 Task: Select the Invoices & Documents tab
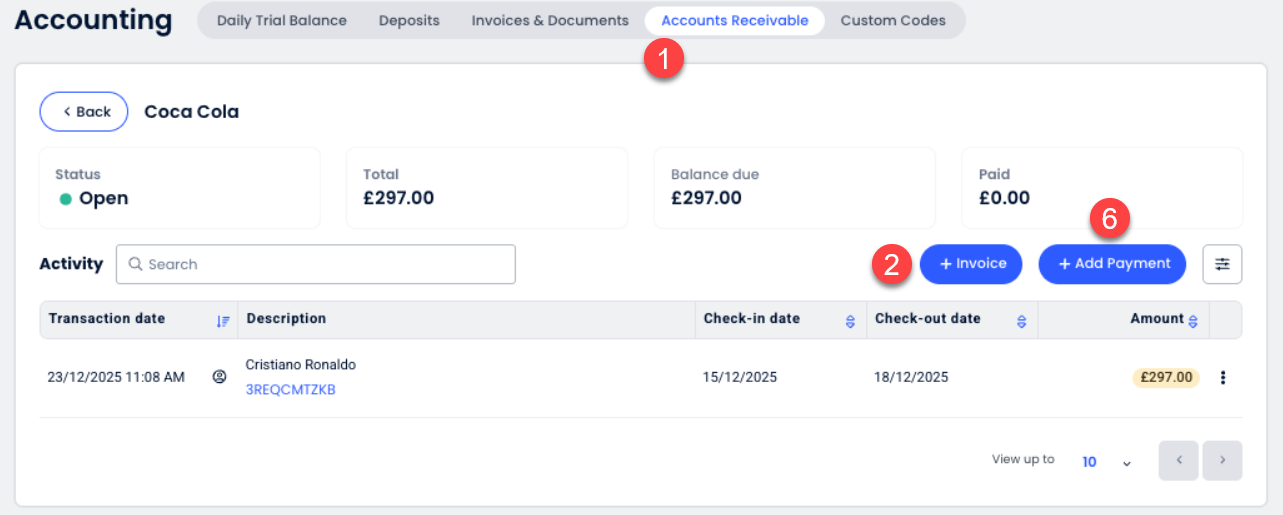pos(550,20)
